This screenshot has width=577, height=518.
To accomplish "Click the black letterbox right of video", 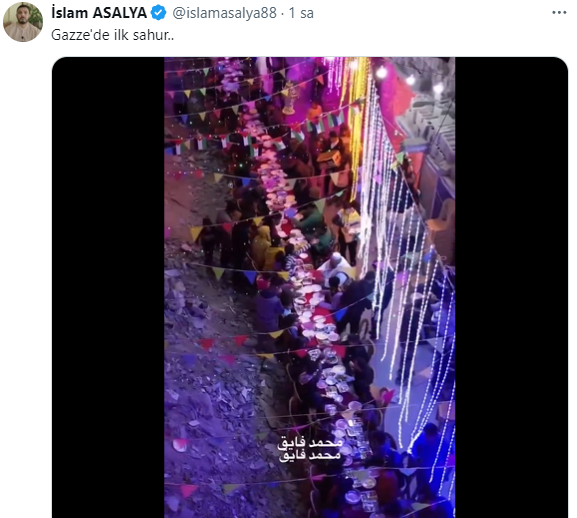I will (511, 287).
